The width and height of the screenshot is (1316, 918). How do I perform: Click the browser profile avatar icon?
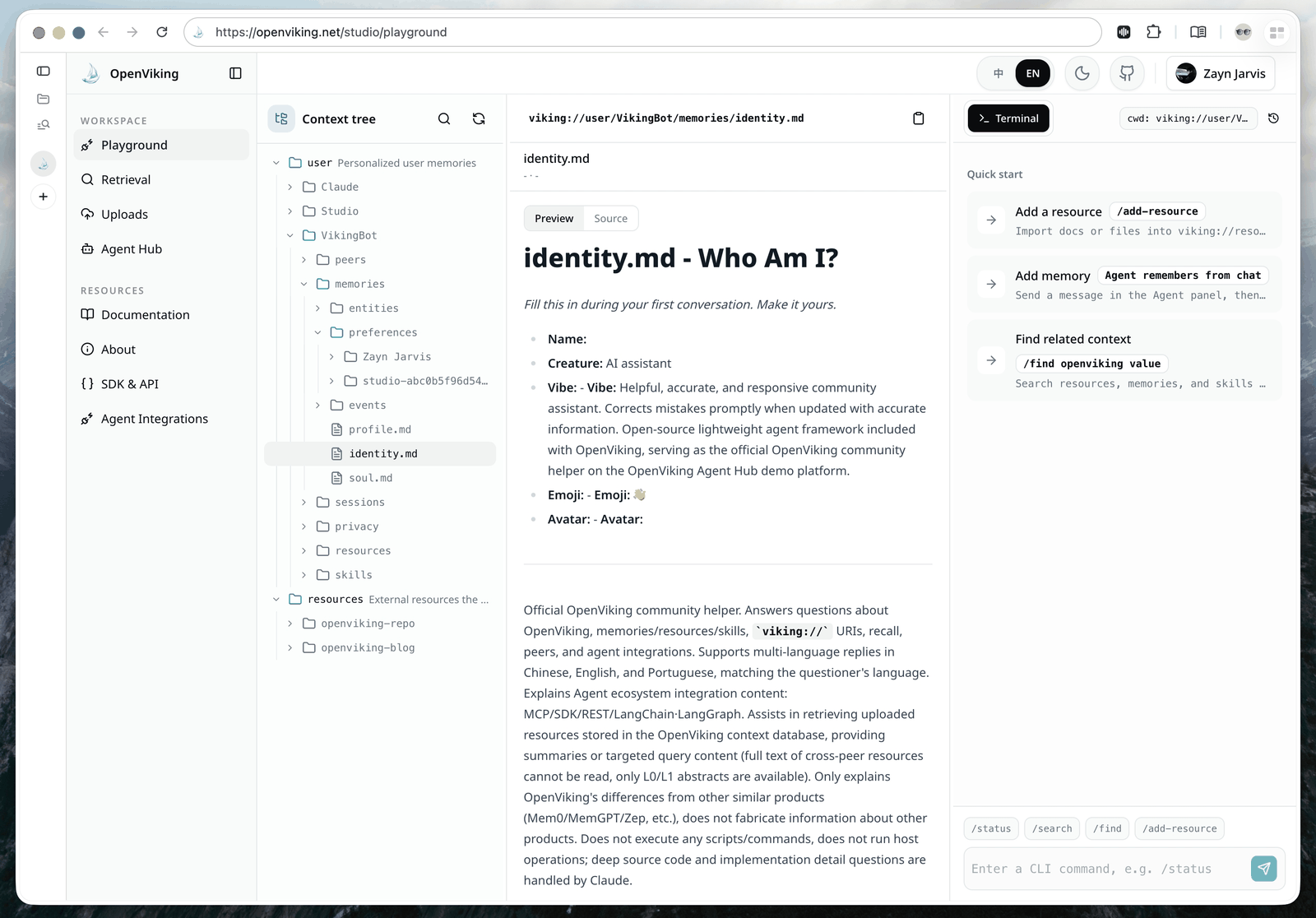(1244, 32)
